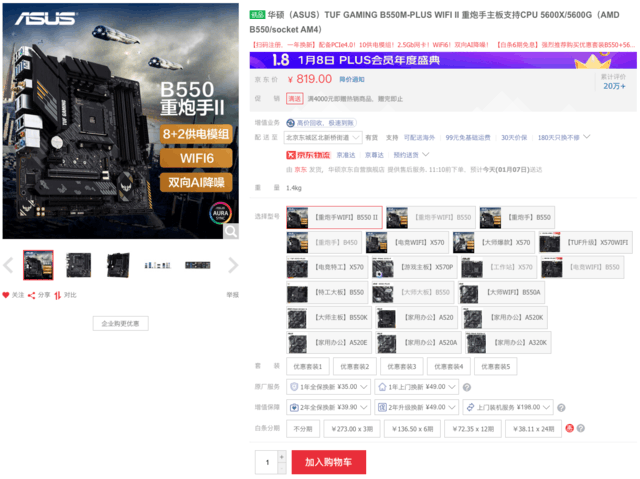The width and height of the screenshot is (640, 479).
Task: Open 2年全保换新 ¥39.90 dropdown
Action: (x=329, y=407)
